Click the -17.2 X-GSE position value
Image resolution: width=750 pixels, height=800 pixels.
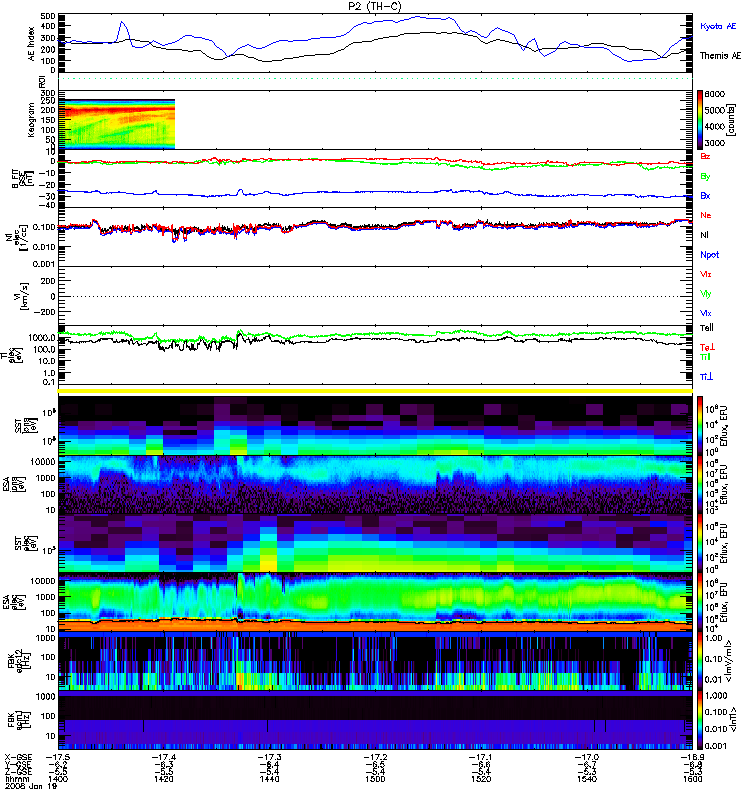375,757
